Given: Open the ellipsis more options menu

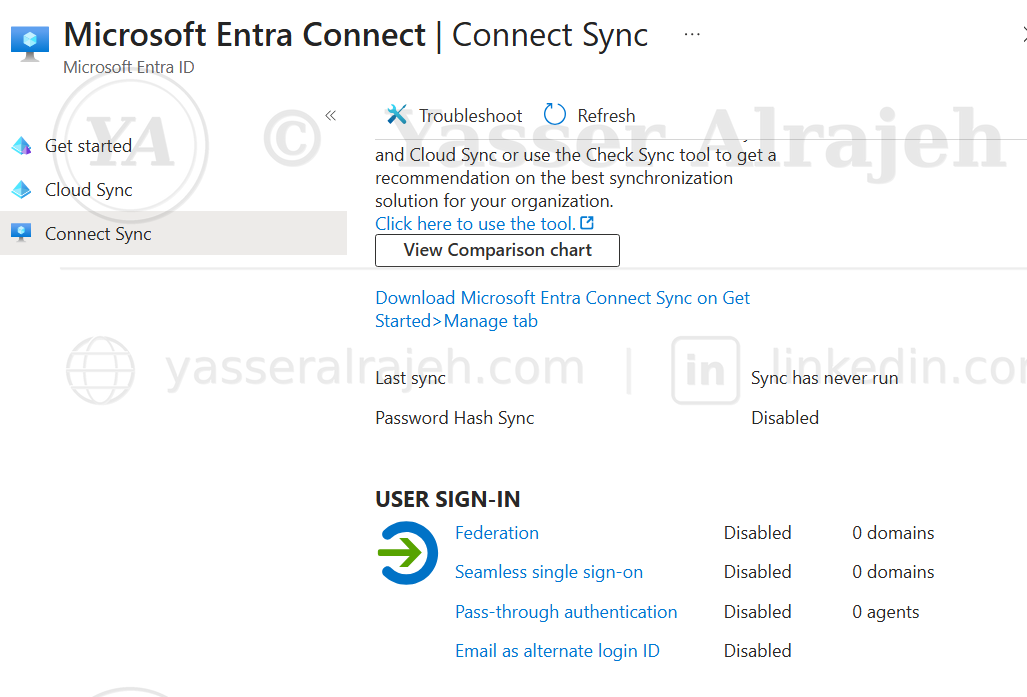Looking at the screenshot, I should coord(692,34).
